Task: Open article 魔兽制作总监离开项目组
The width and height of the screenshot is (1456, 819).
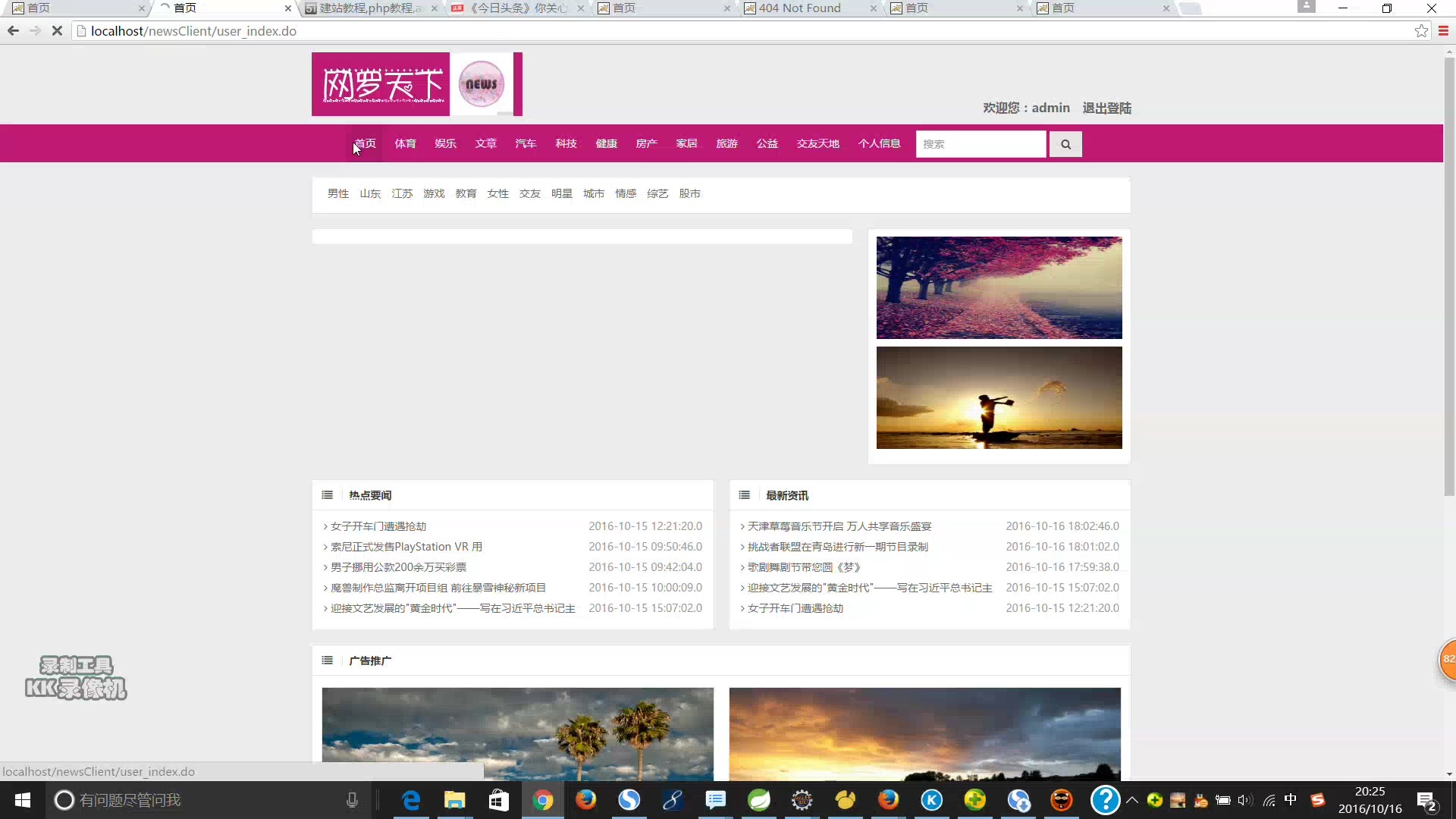Action: tap(438, 588)
